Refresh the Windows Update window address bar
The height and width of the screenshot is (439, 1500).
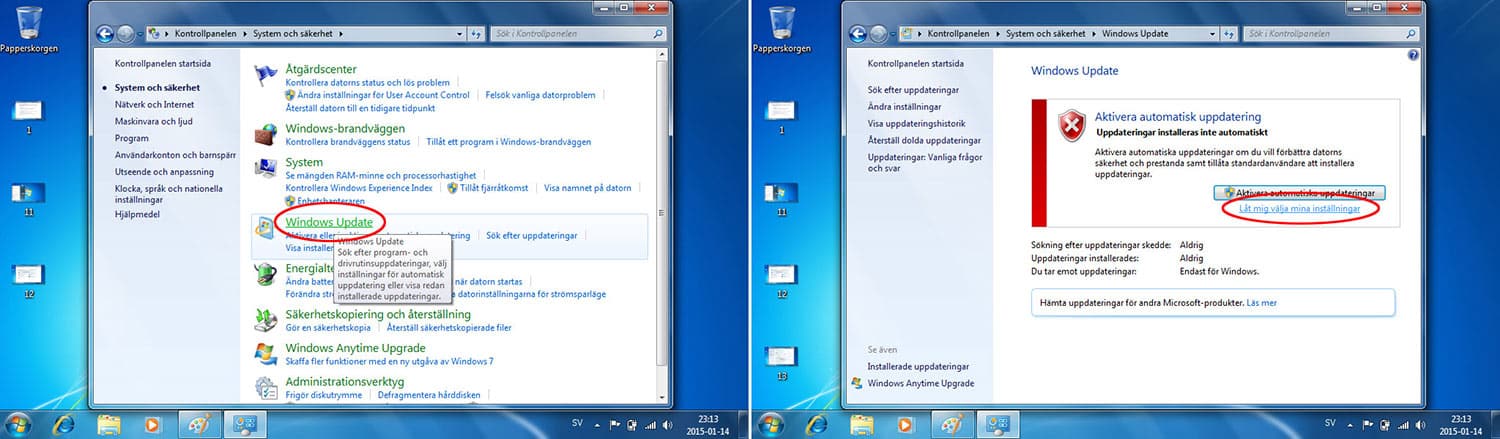coord(1230,34)
